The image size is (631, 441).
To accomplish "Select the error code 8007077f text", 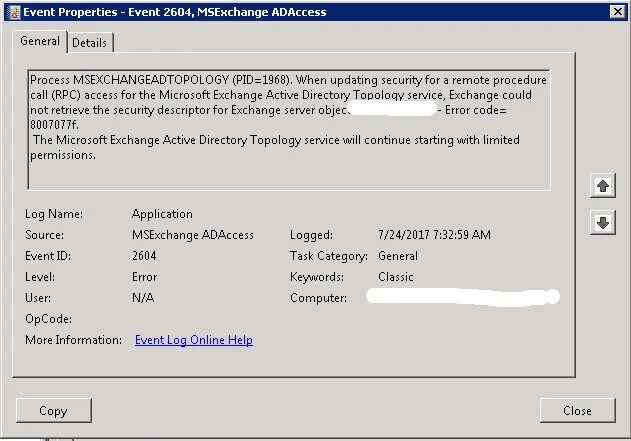I will (x=54, y=125).
